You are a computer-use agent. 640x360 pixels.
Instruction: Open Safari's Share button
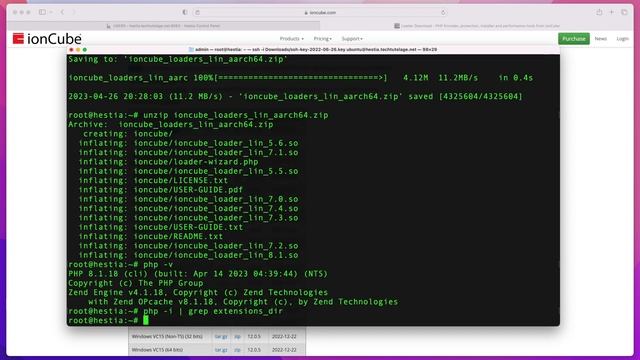pyautogui.click(x=599, y=12)
